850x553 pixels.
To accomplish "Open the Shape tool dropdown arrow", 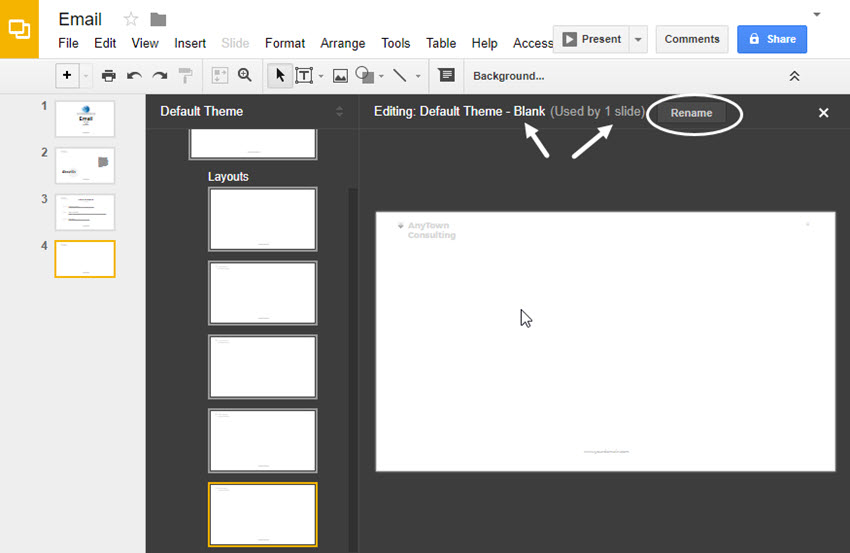I will click(382, 76).
